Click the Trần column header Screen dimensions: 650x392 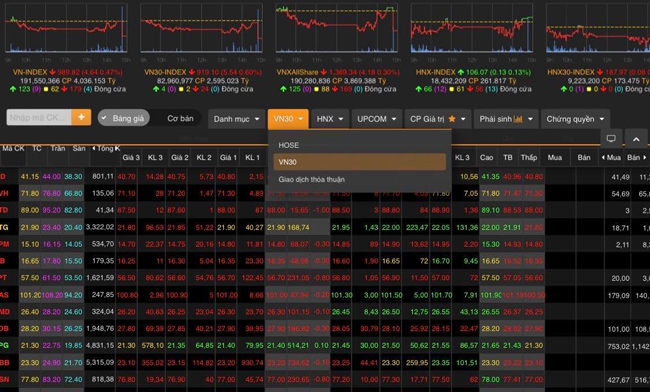pos(58,148)
